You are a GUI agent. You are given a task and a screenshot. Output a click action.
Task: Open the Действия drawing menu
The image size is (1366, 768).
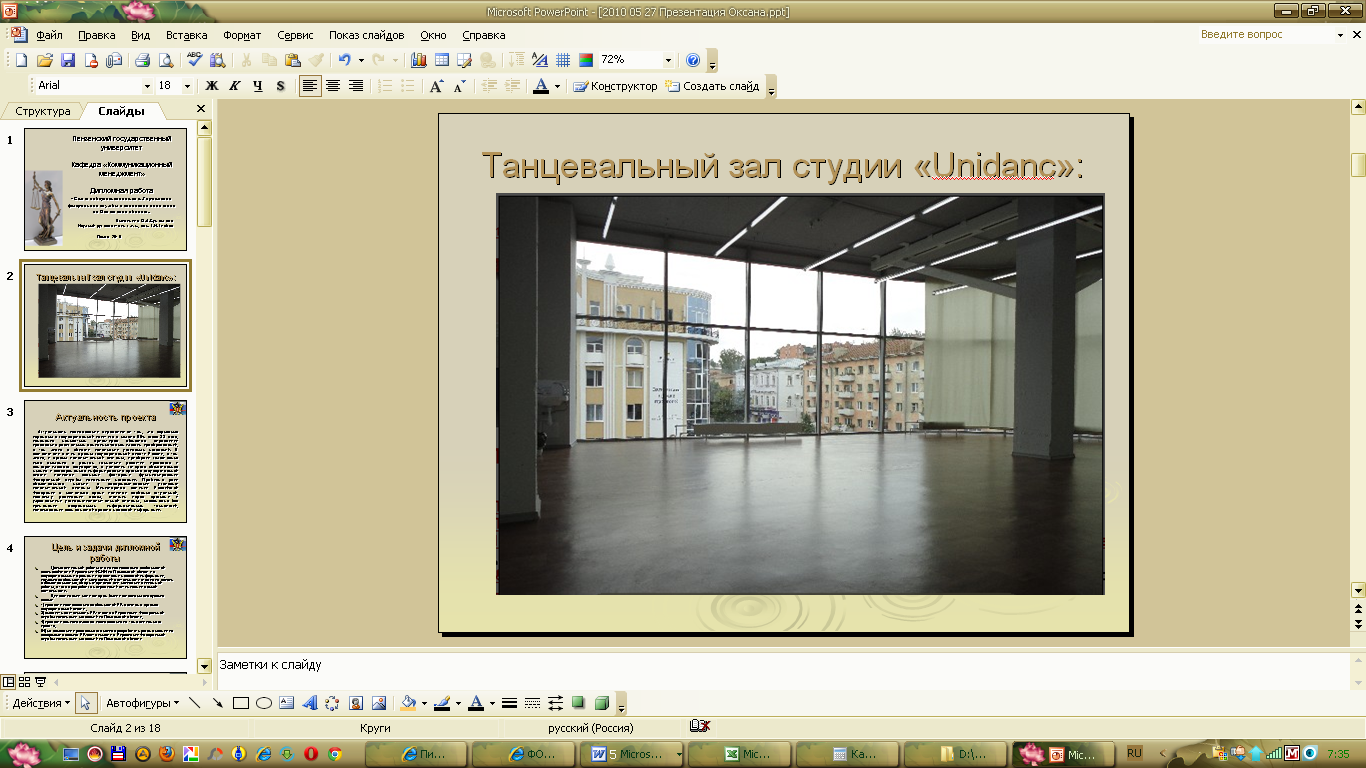pos(41,703)
